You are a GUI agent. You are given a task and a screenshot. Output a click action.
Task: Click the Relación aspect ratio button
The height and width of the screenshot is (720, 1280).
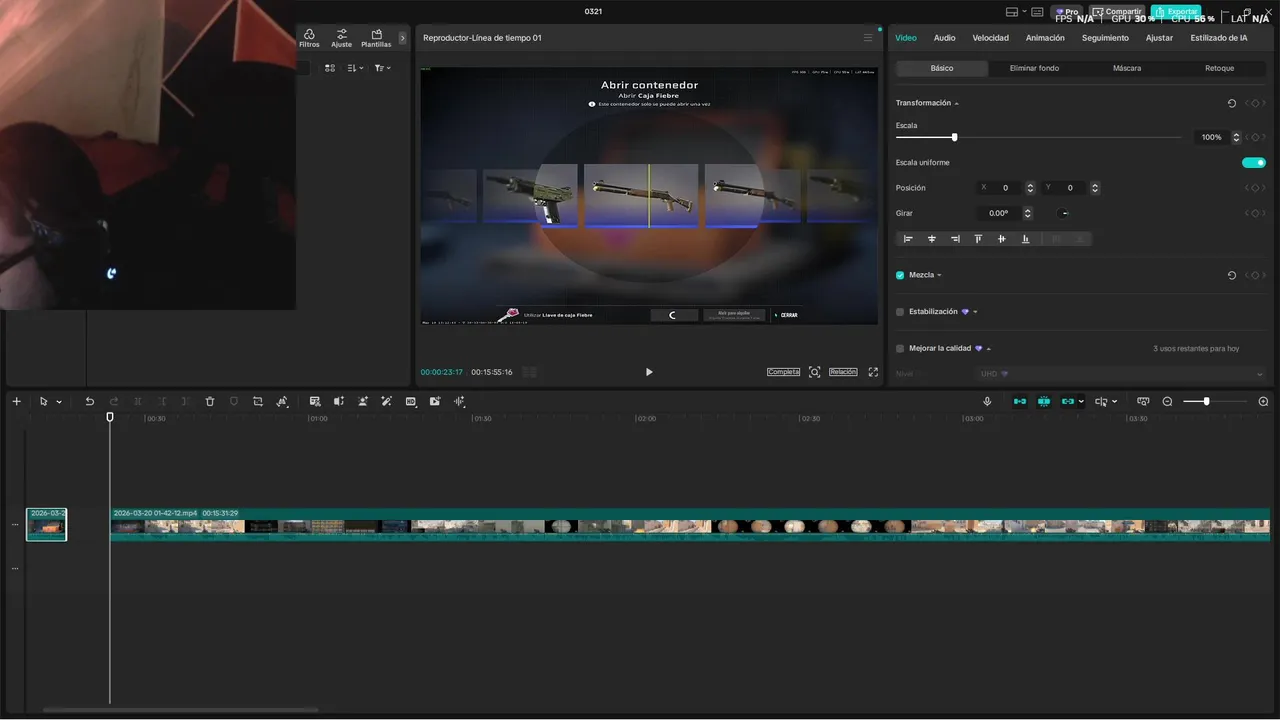(x=843, y=372)
